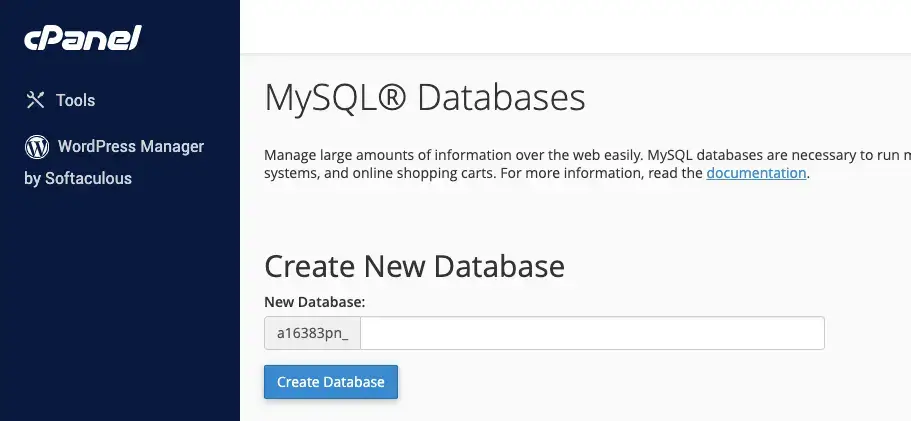Click the New Database: field label

314,302
